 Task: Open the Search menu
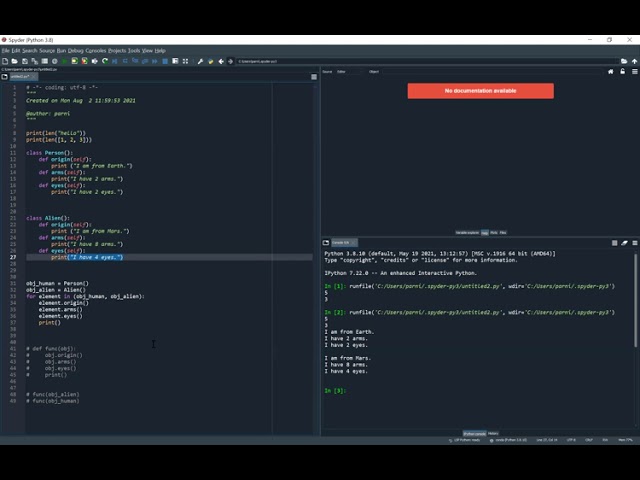click(29, 51)
